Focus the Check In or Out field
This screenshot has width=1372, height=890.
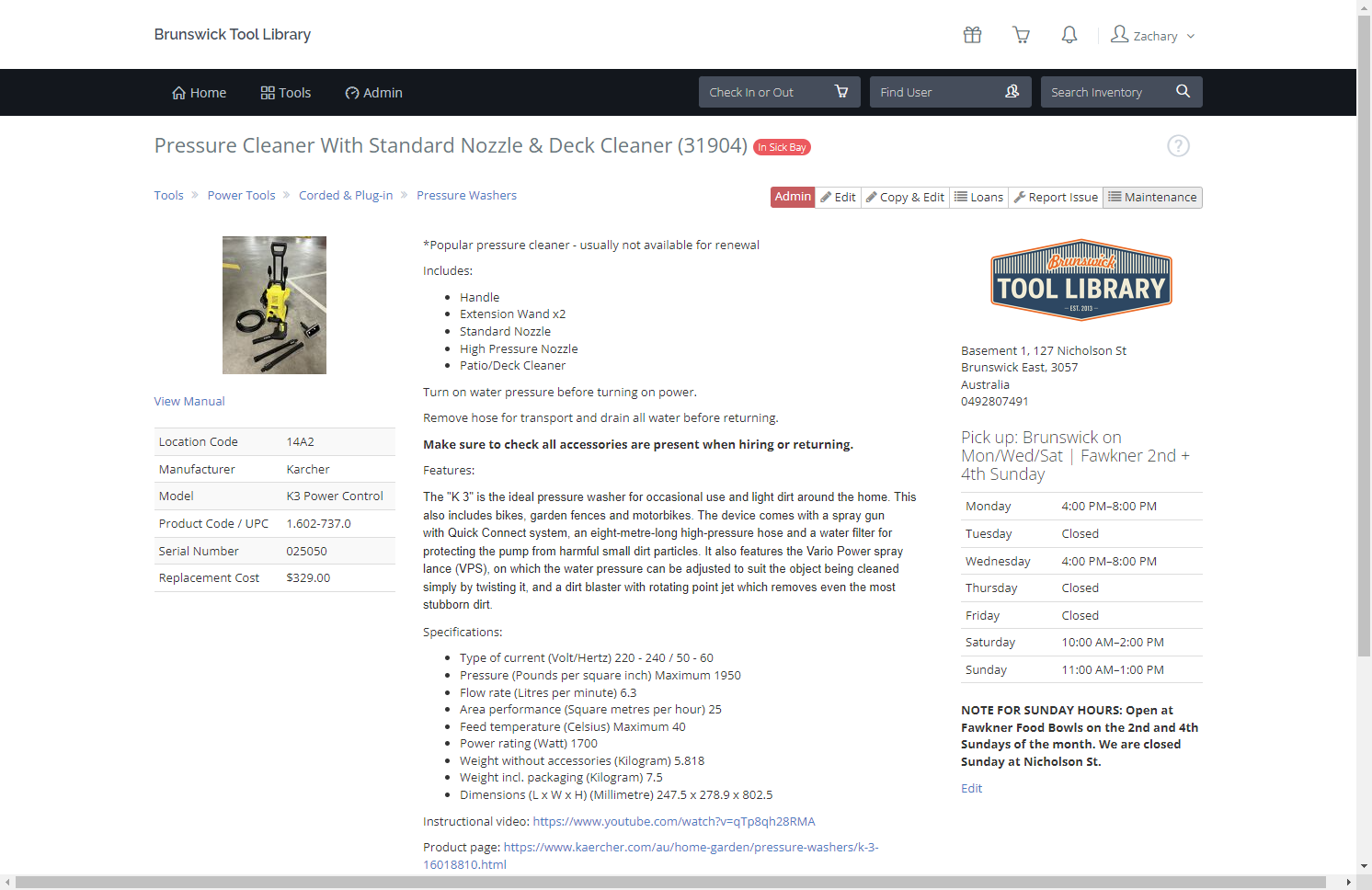coord(780,92)
